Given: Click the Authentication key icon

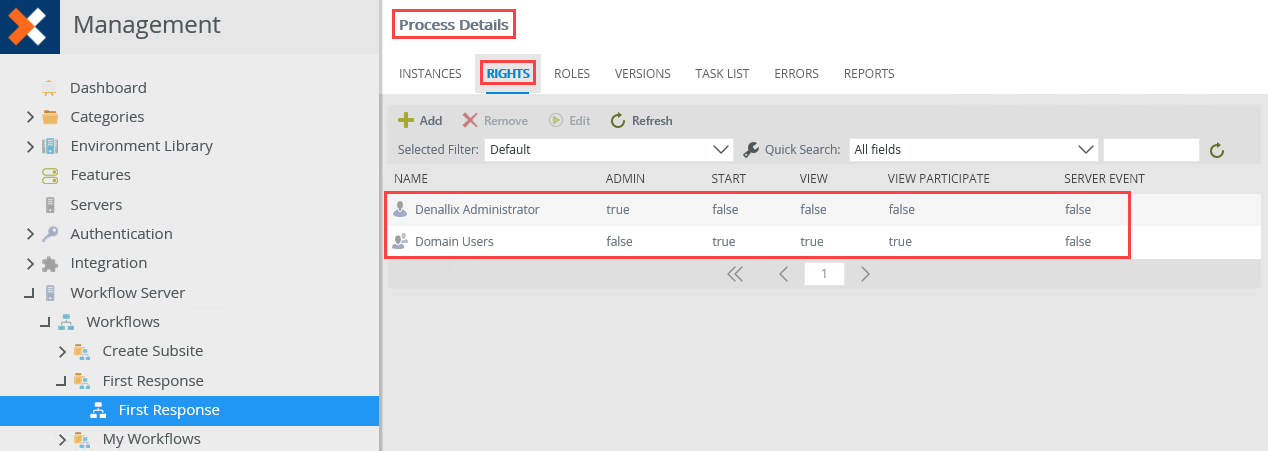Looking at the screenshot, I should (49, 234).
